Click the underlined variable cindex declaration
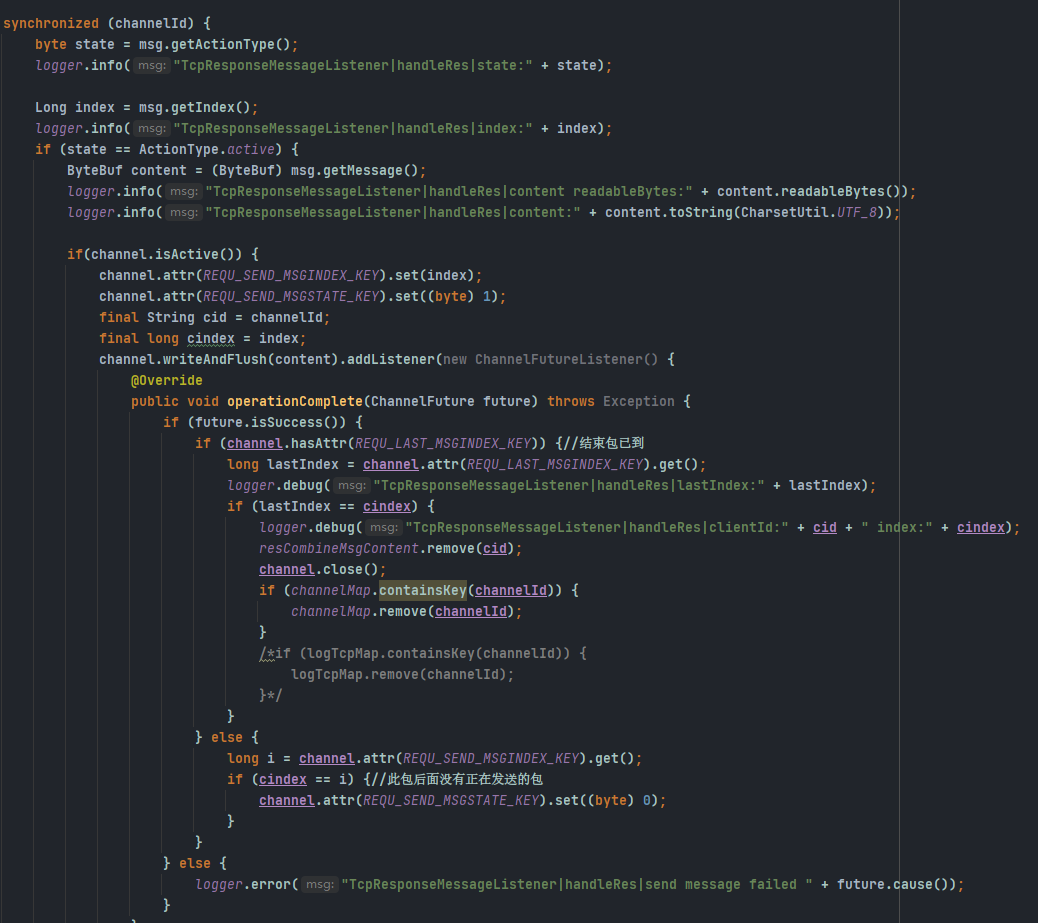 click(210, 338)
